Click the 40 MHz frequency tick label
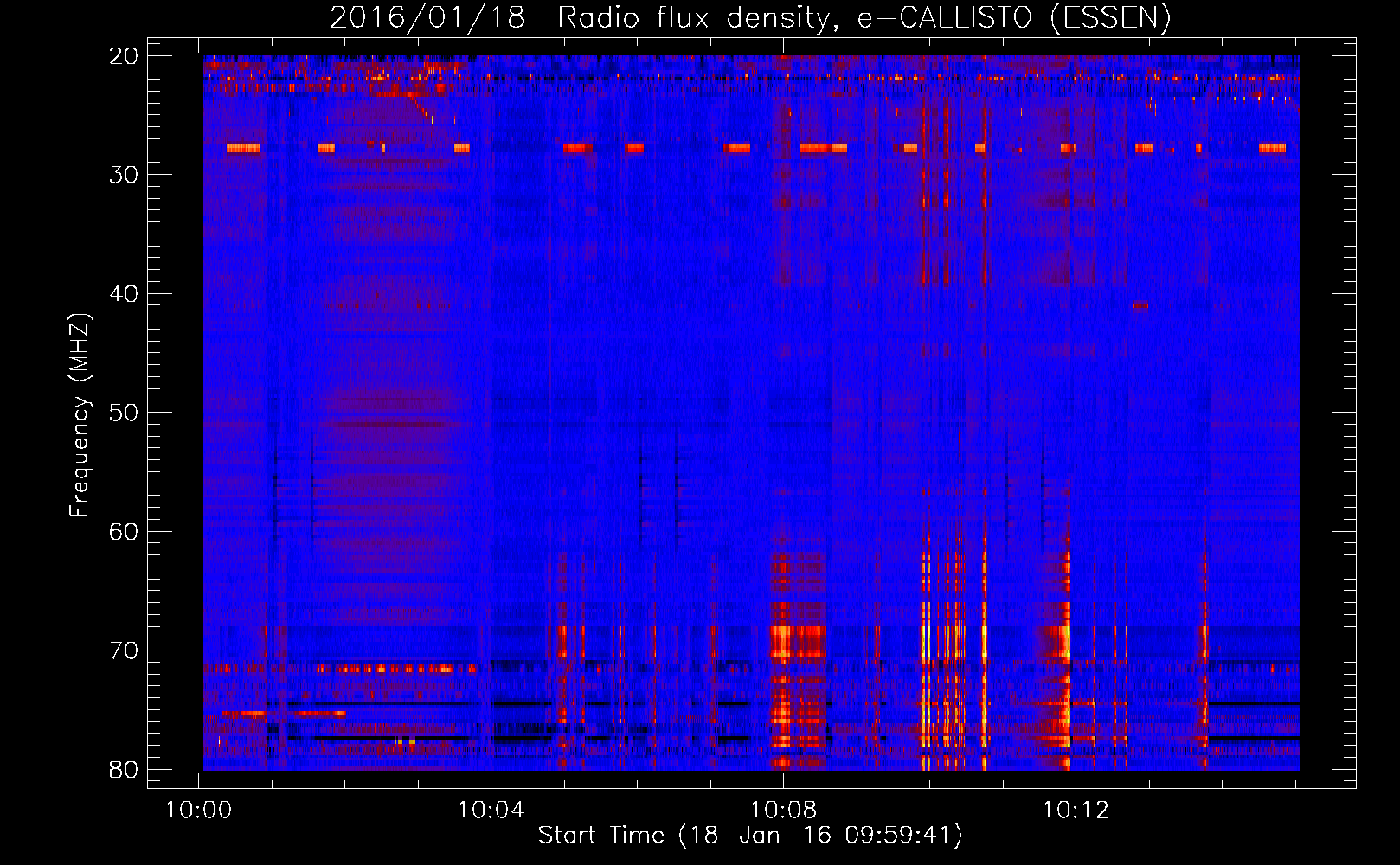Screen dimensions: 1400x865 124,293
